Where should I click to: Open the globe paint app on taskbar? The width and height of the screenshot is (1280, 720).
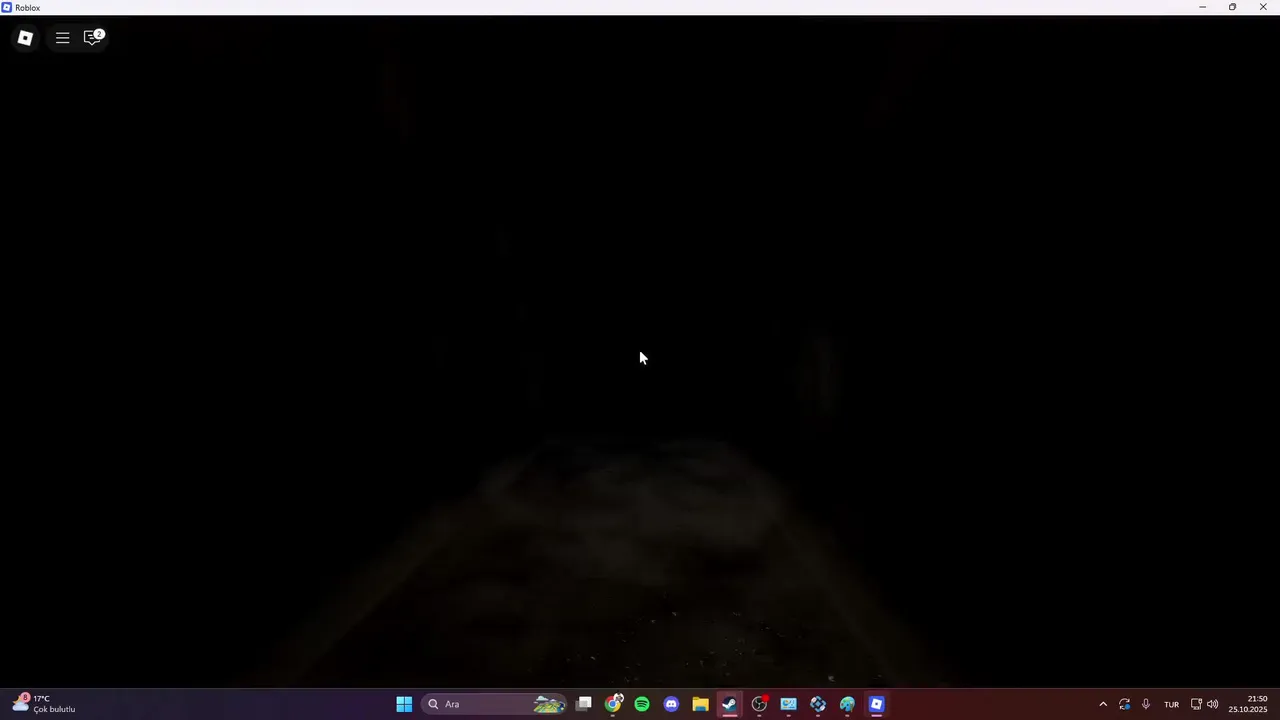click(847, 704)
